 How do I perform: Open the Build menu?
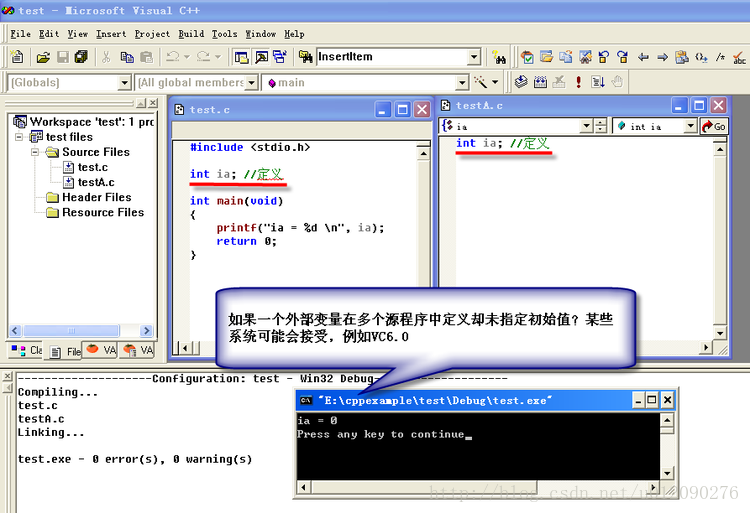pyautogui.click(x=191, y=34)
